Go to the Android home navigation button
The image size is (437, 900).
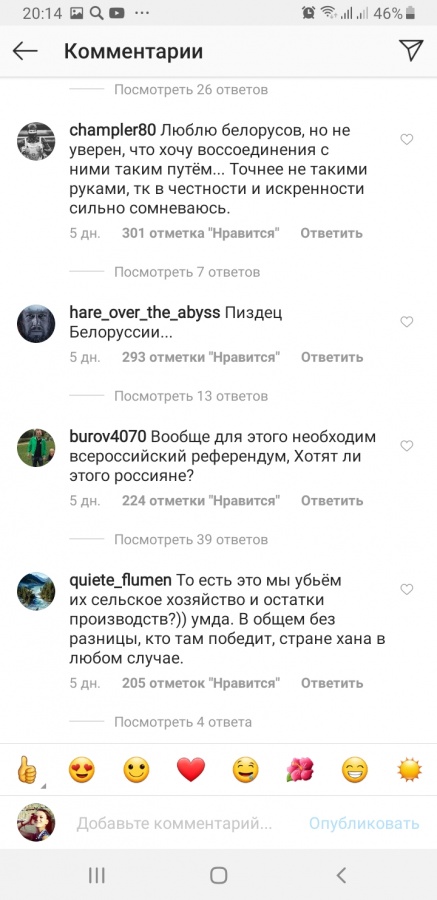pyautogui.click(x=218, y=875)
